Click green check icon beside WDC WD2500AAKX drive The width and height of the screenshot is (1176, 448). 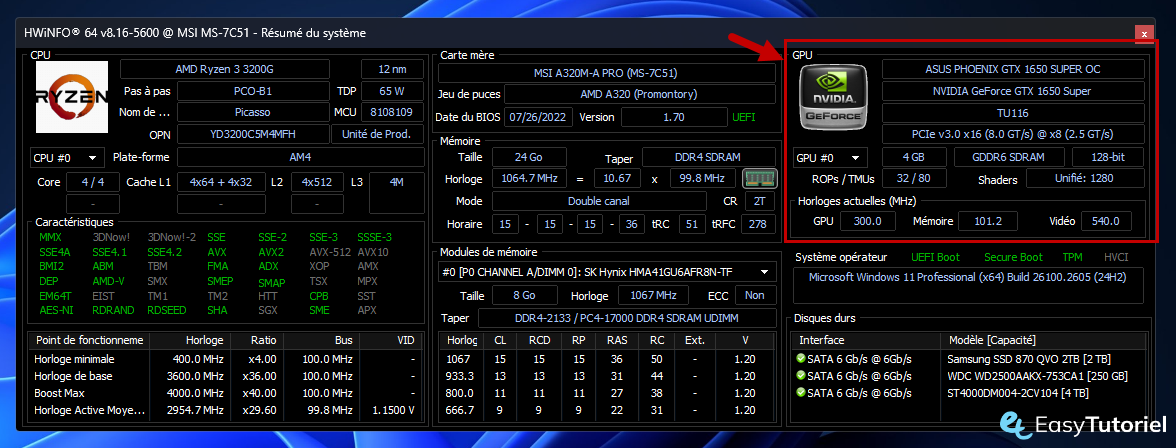point(801,376)
